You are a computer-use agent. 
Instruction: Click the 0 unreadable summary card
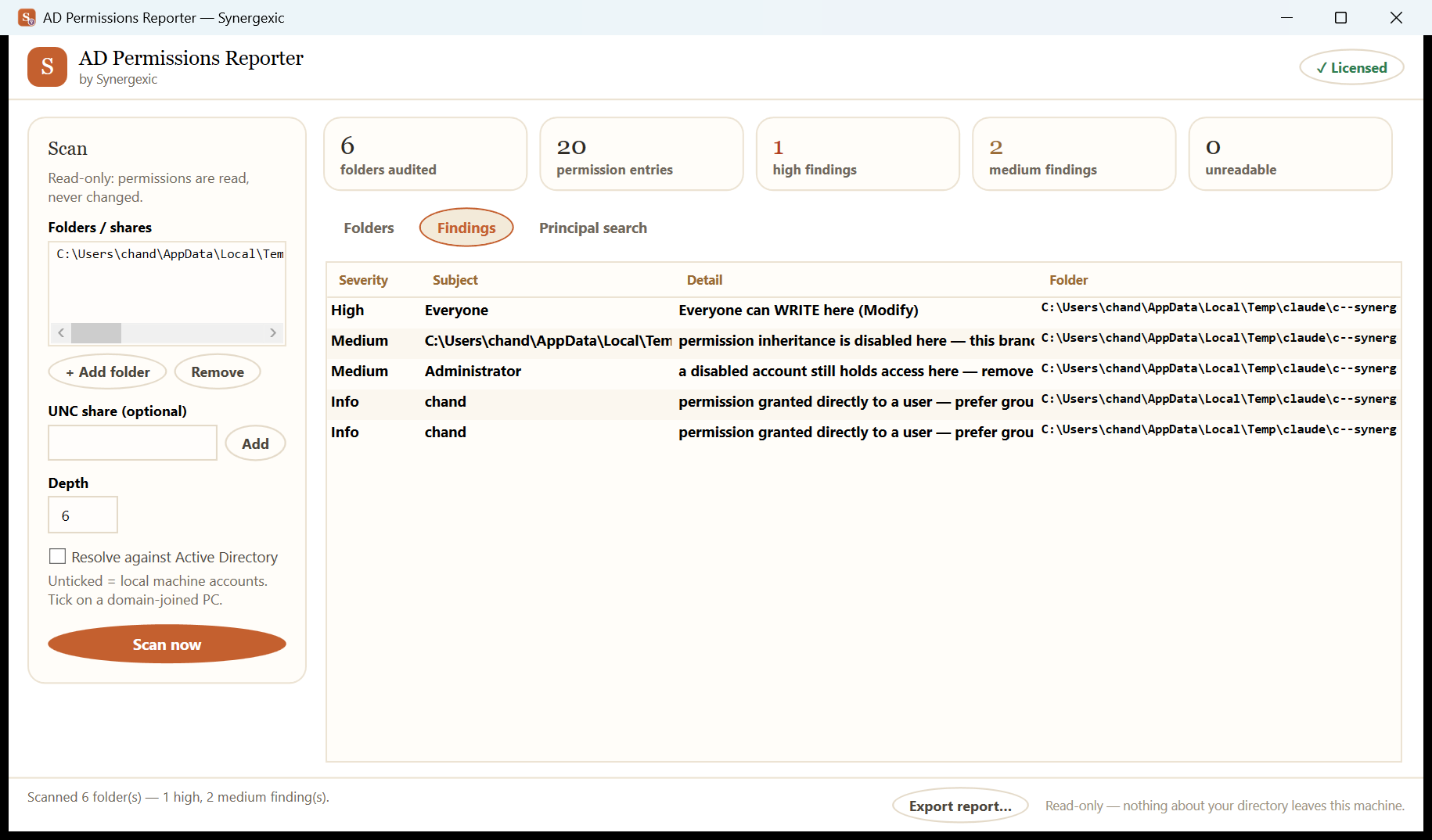(1290, 154)
